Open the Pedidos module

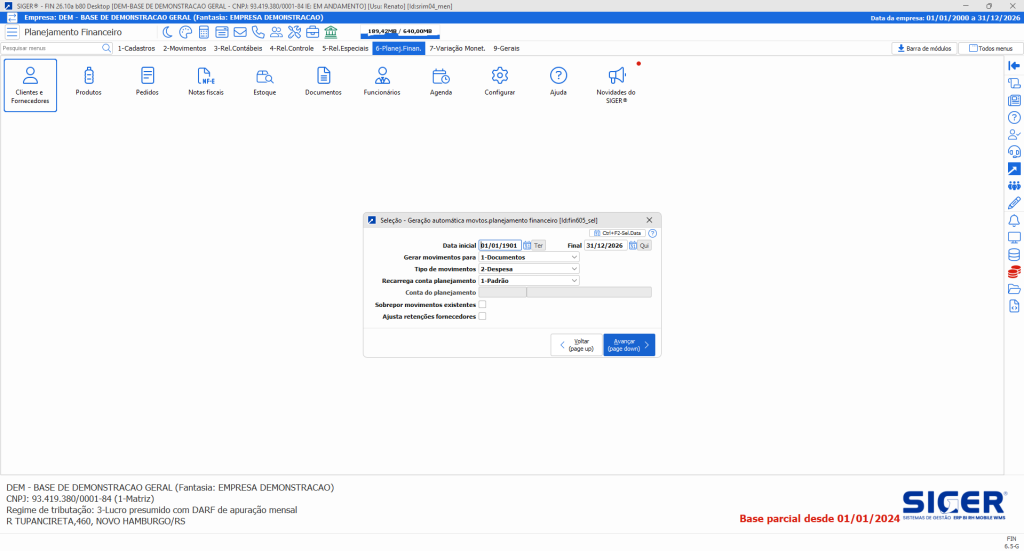[148, 82]
